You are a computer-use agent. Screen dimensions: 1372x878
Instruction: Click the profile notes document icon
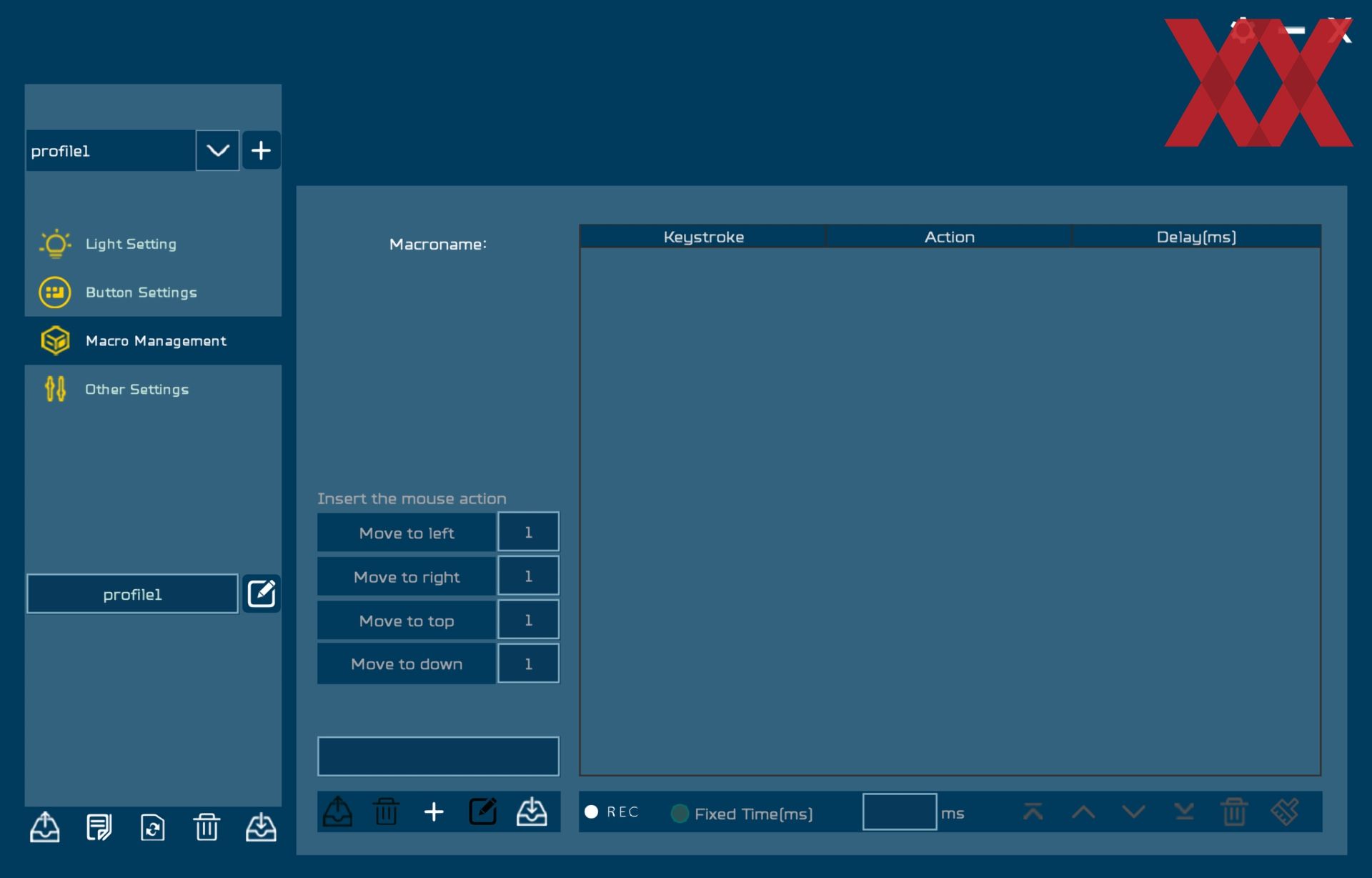(x=99, y=827)
